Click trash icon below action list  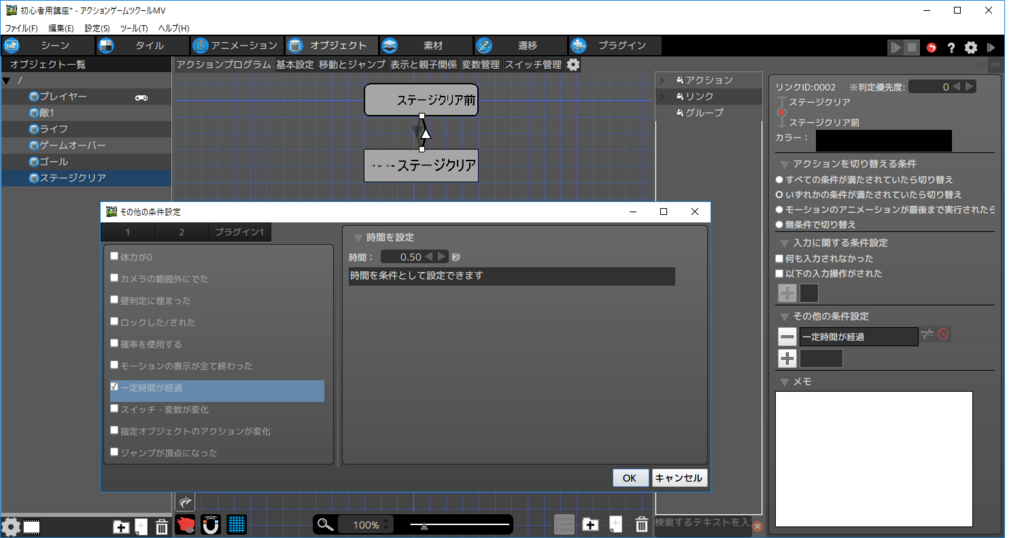[x=642, y=524]
